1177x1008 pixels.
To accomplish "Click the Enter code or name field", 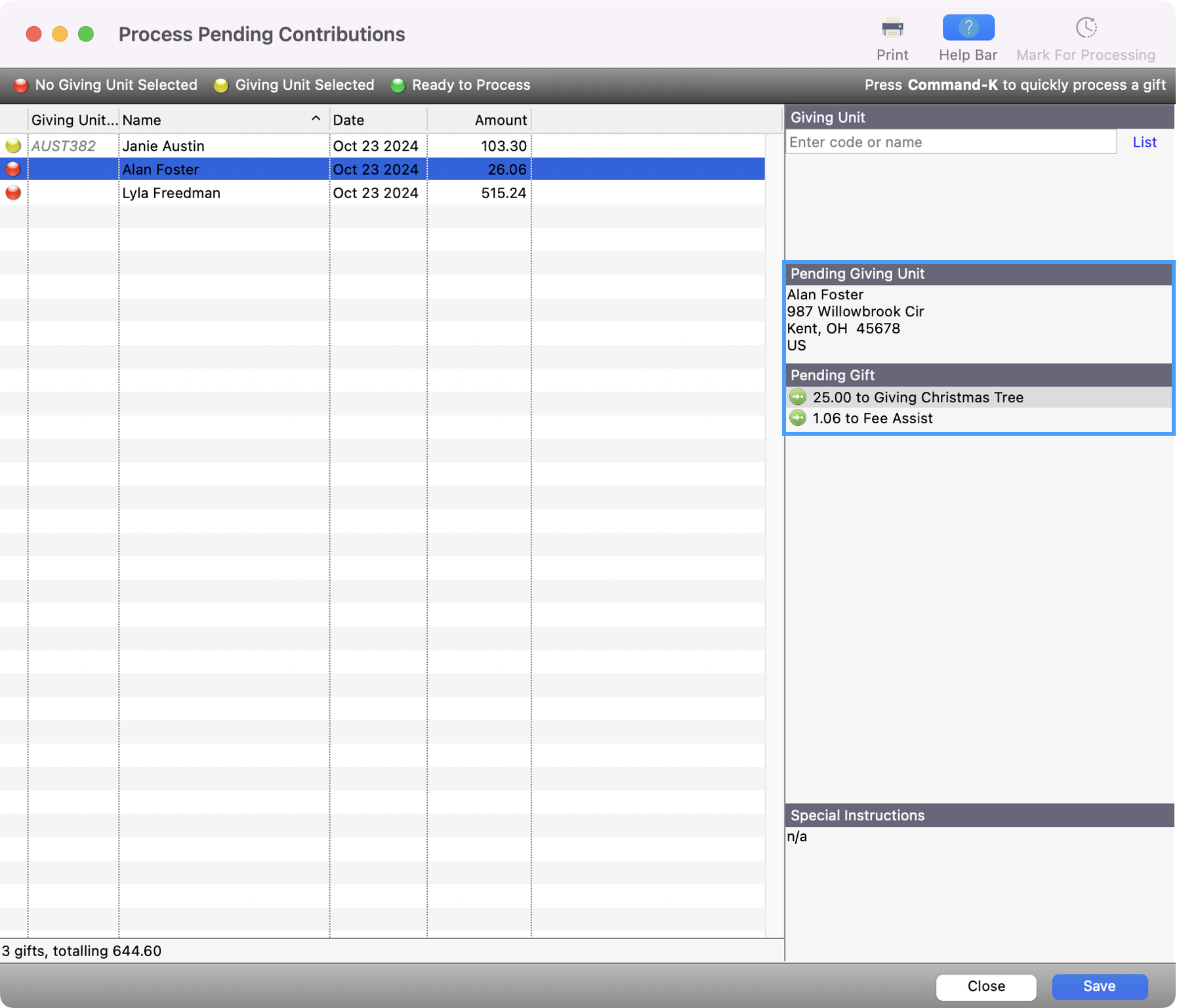I will click(951, 142).
